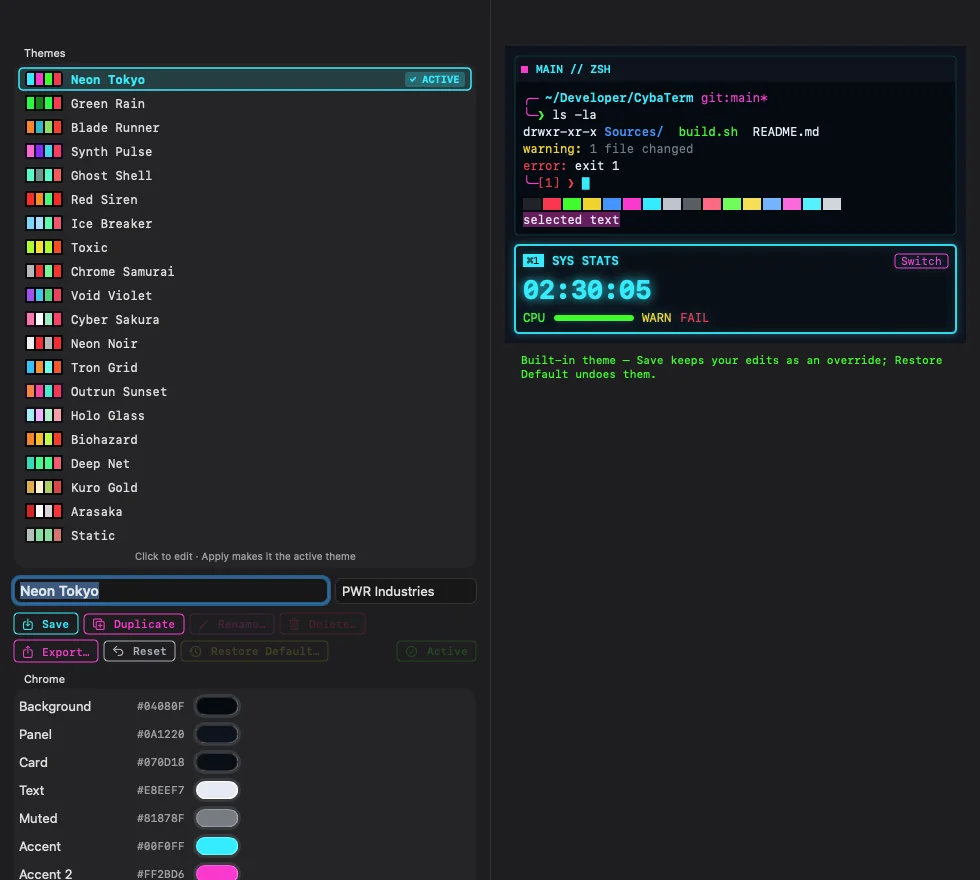Click the Green Rain palette preview icon
Viewport: 980px width, 880px height.
(44, 104)
